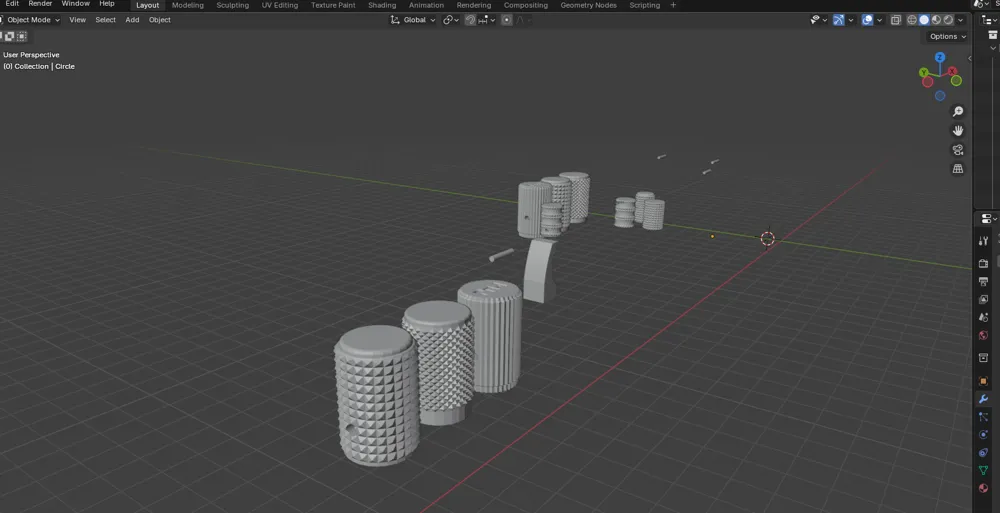Screen dimensions: 1000x513
Task: Switch to solid viewport shading
Action: click(924, 20)
